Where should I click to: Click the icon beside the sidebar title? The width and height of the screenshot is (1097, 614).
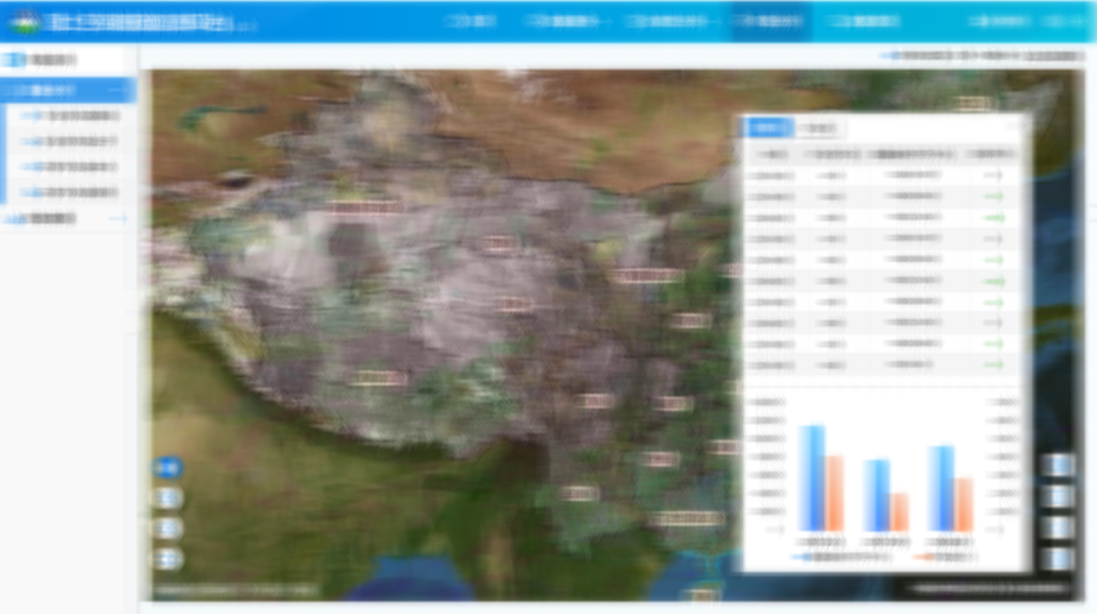click(x=14, y=60)
